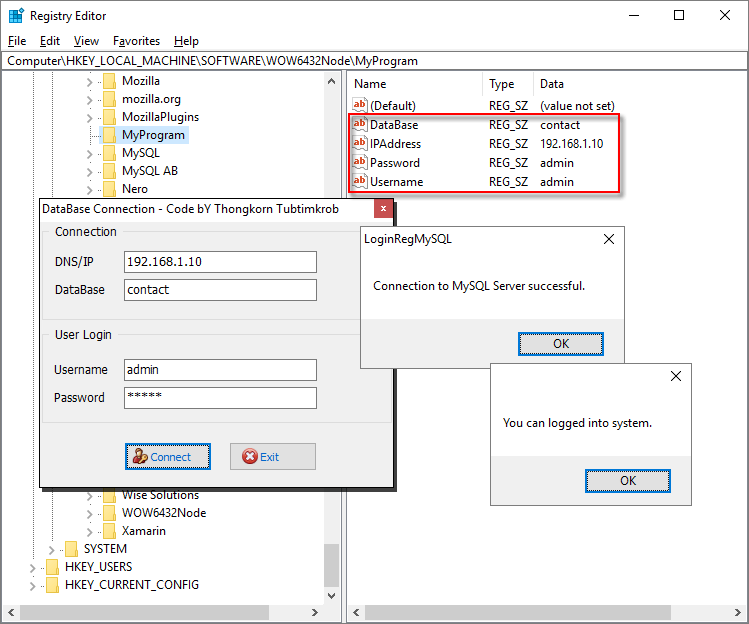The width and height of the screenshot is (749, 624).
Task: Expand the Mozilla tree node
Action: click(x=91, y=81)
